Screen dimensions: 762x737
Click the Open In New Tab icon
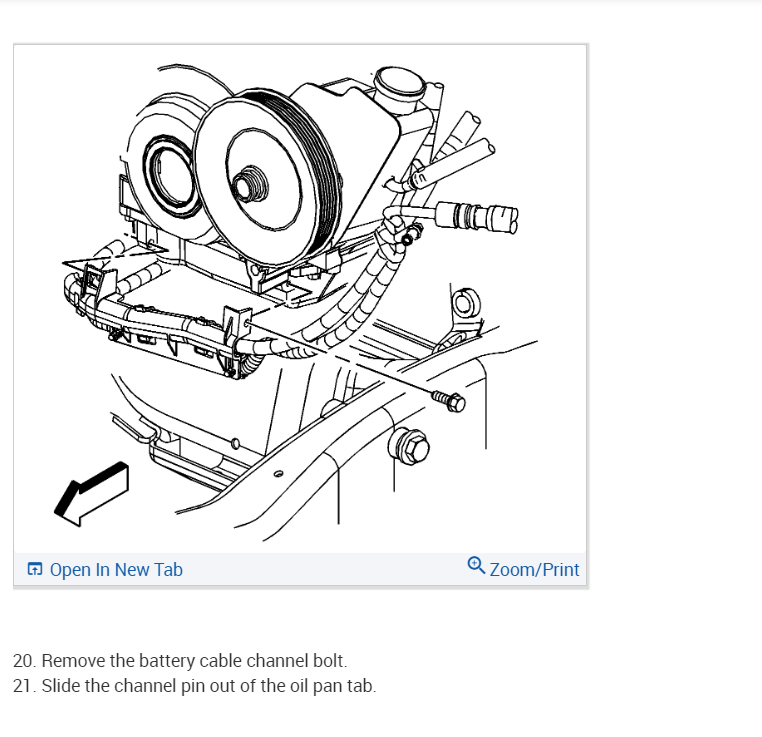(x=35, y=569)
